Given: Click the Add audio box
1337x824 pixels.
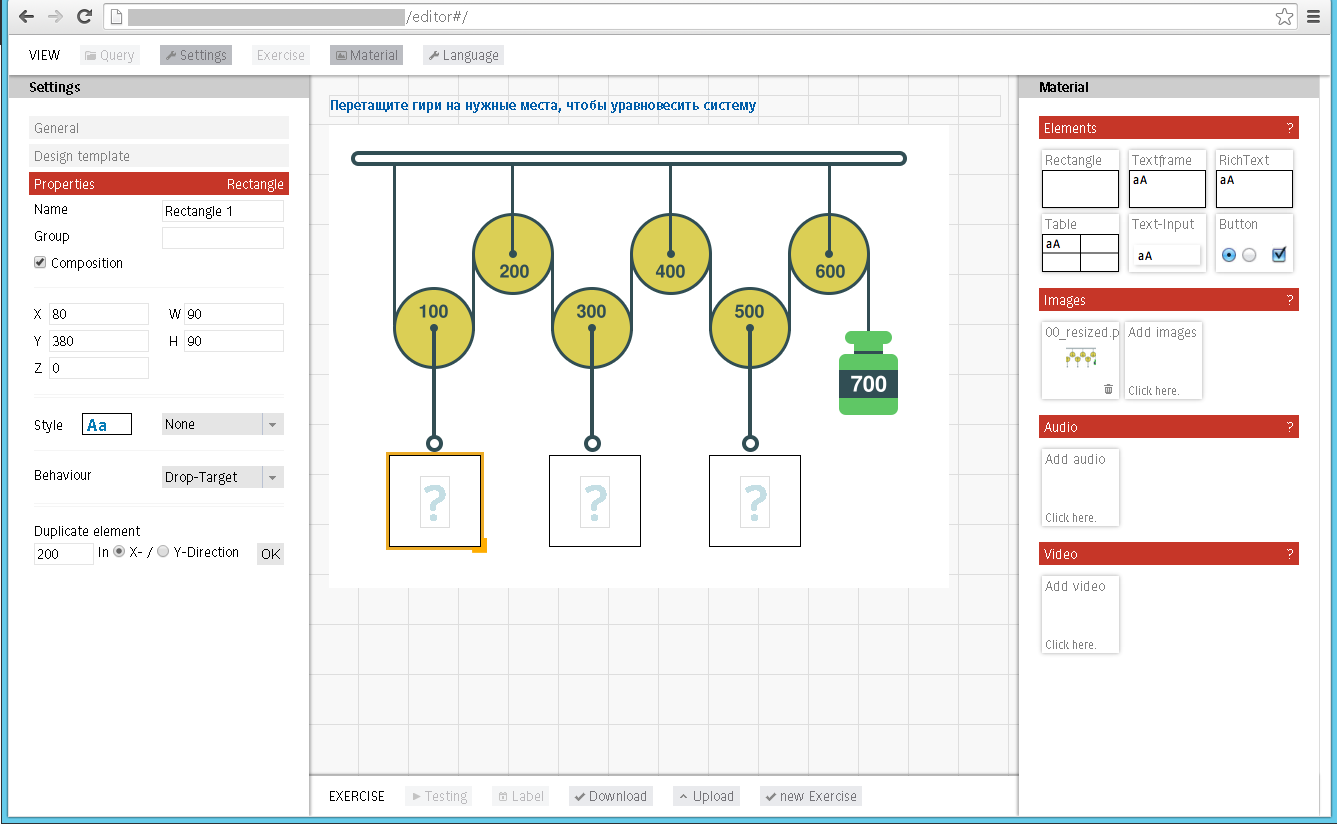Looking at the screenshot, I should tap(1080, 488).
